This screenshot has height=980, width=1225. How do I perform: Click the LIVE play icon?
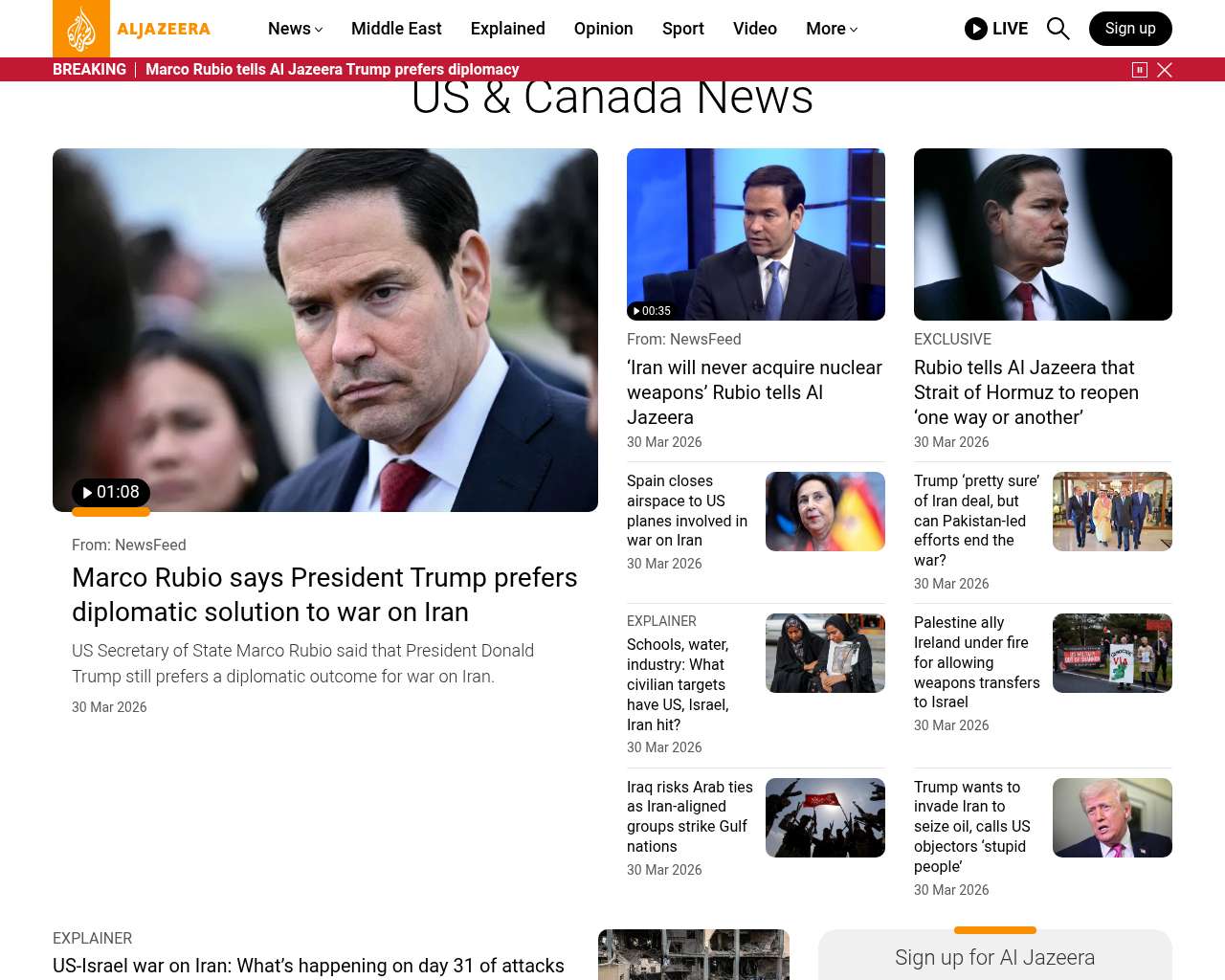pos(976,29)
